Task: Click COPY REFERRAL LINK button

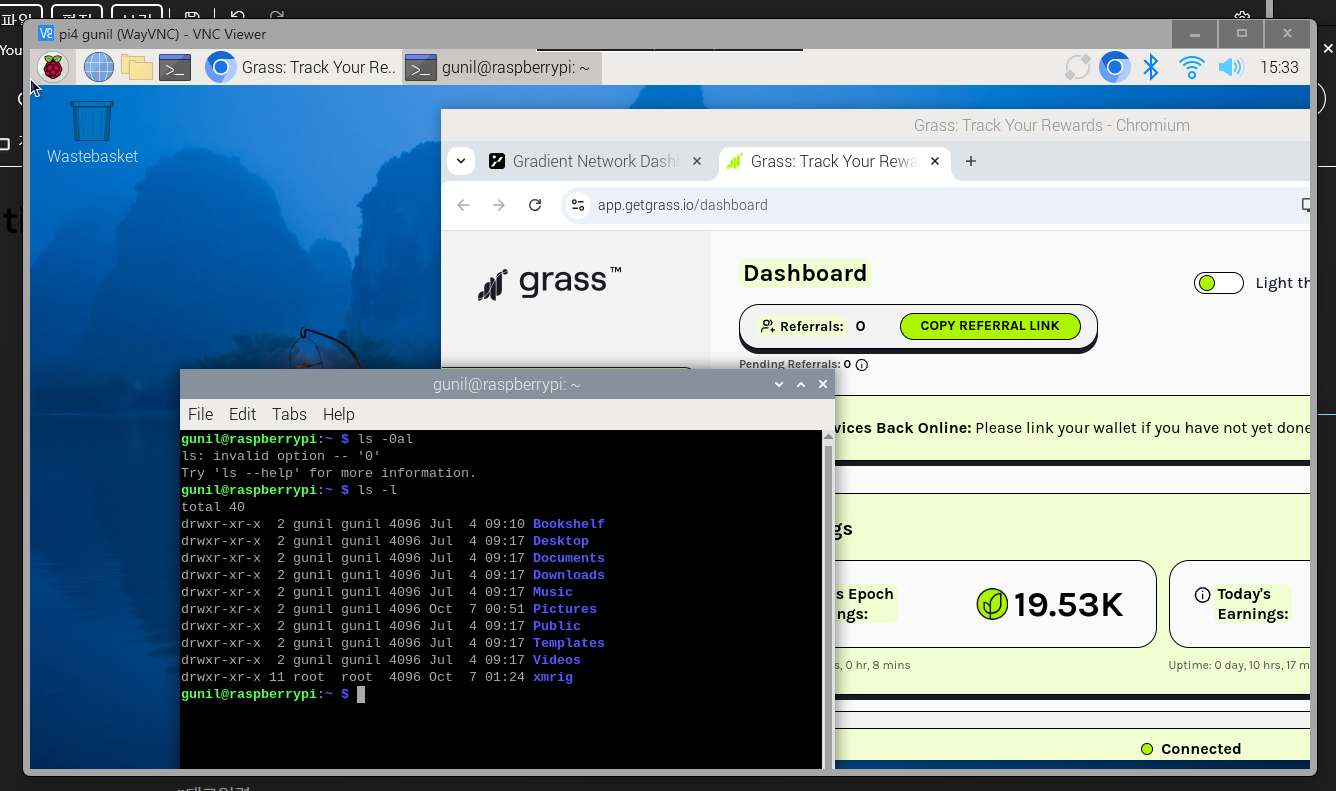Action: [990, 326]
